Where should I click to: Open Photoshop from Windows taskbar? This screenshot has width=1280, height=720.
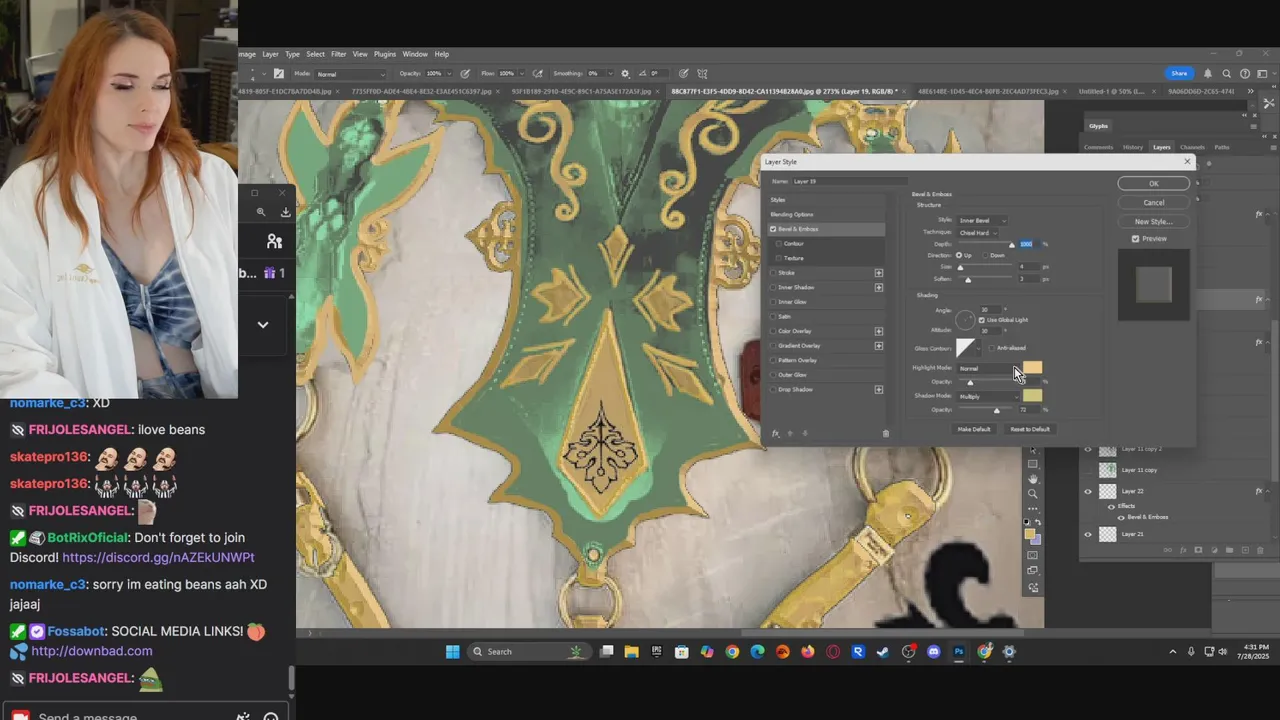(x=959, y=652)
